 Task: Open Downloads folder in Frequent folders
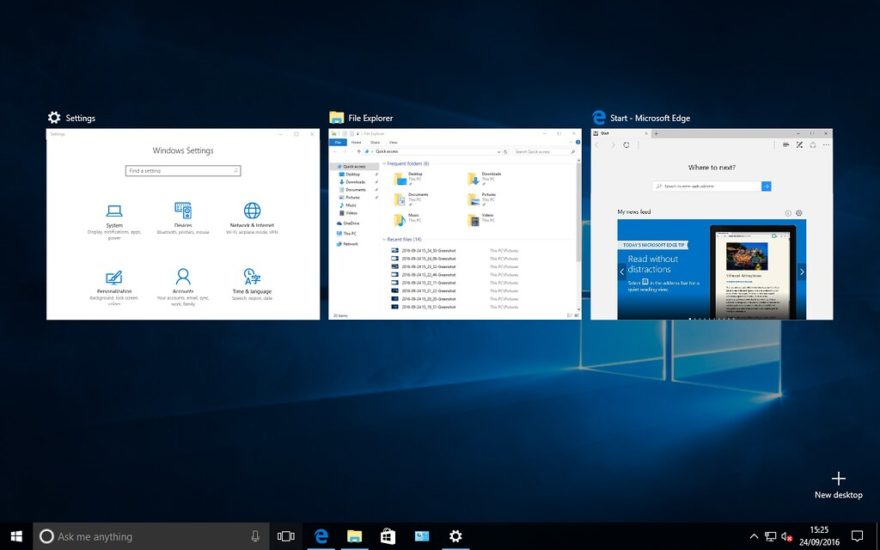[484, 178]
